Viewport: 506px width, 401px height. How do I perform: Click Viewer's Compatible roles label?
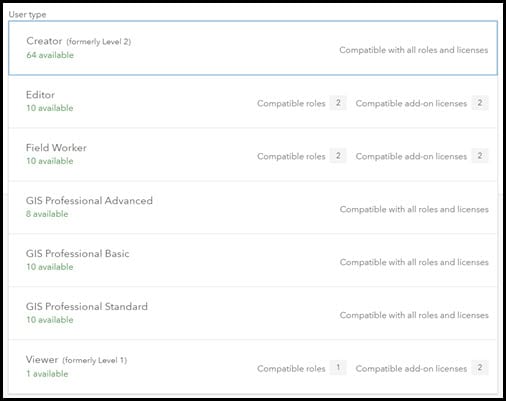291,369
